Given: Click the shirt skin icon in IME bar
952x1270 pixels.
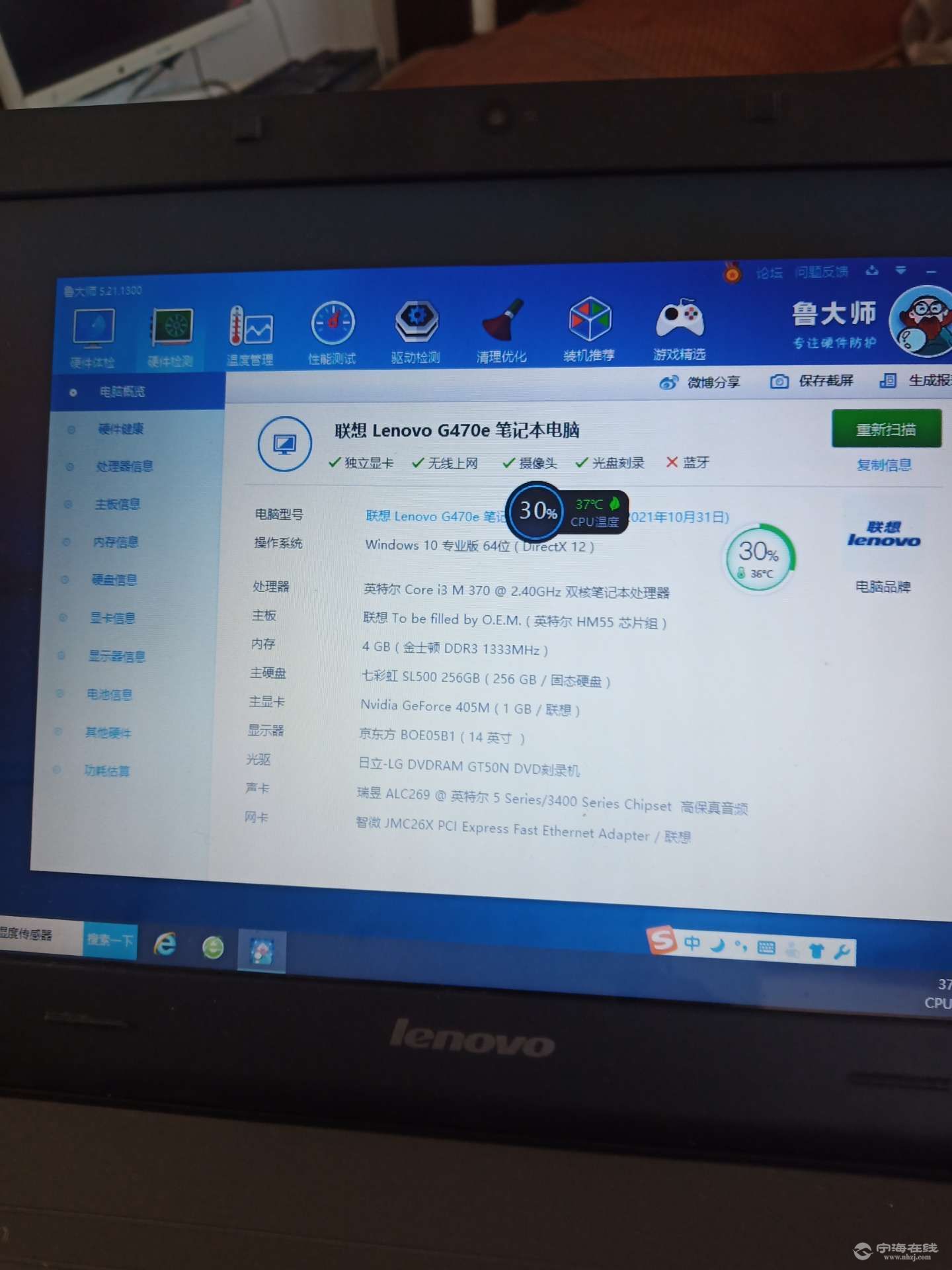Looking at the screenshot, I should coord(817,951).
